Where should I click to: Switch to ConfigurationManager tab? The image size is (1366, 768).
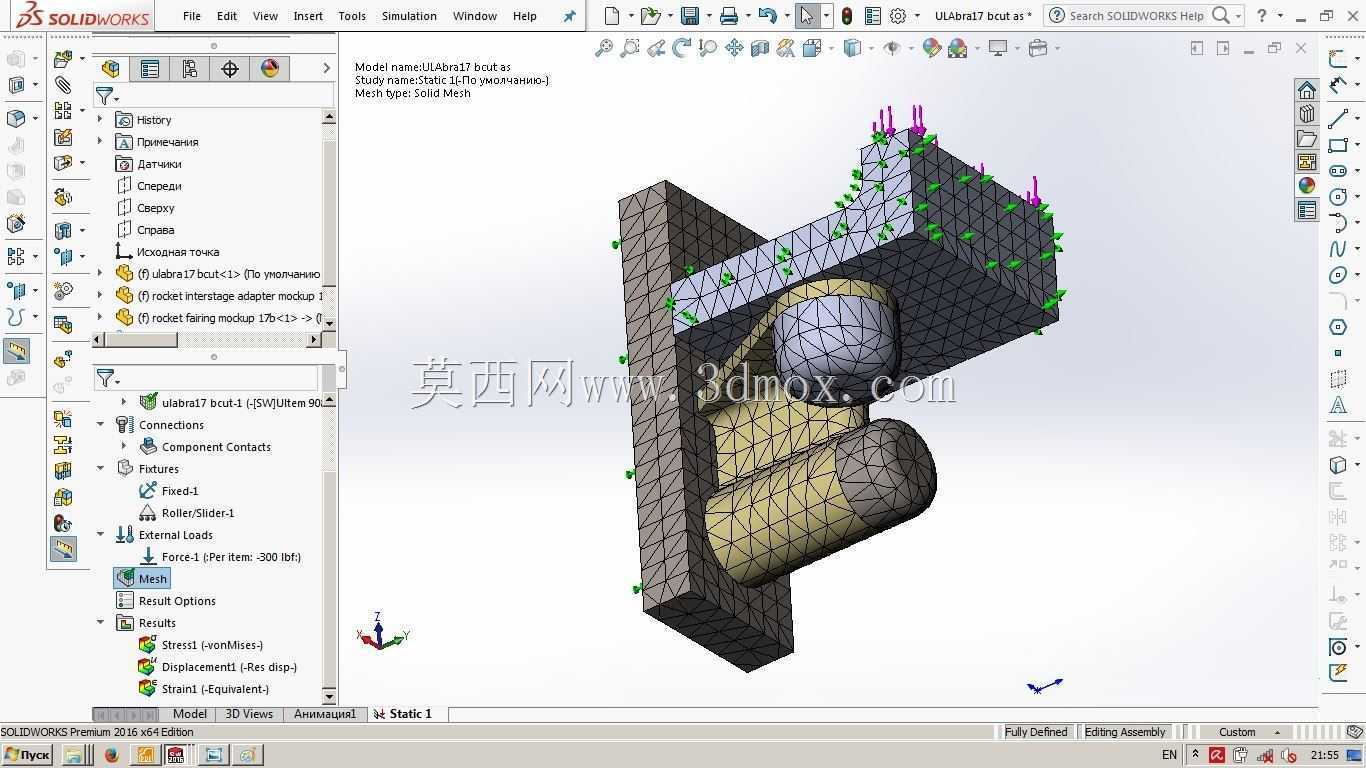pyautogui.click(x=190, y=68)
